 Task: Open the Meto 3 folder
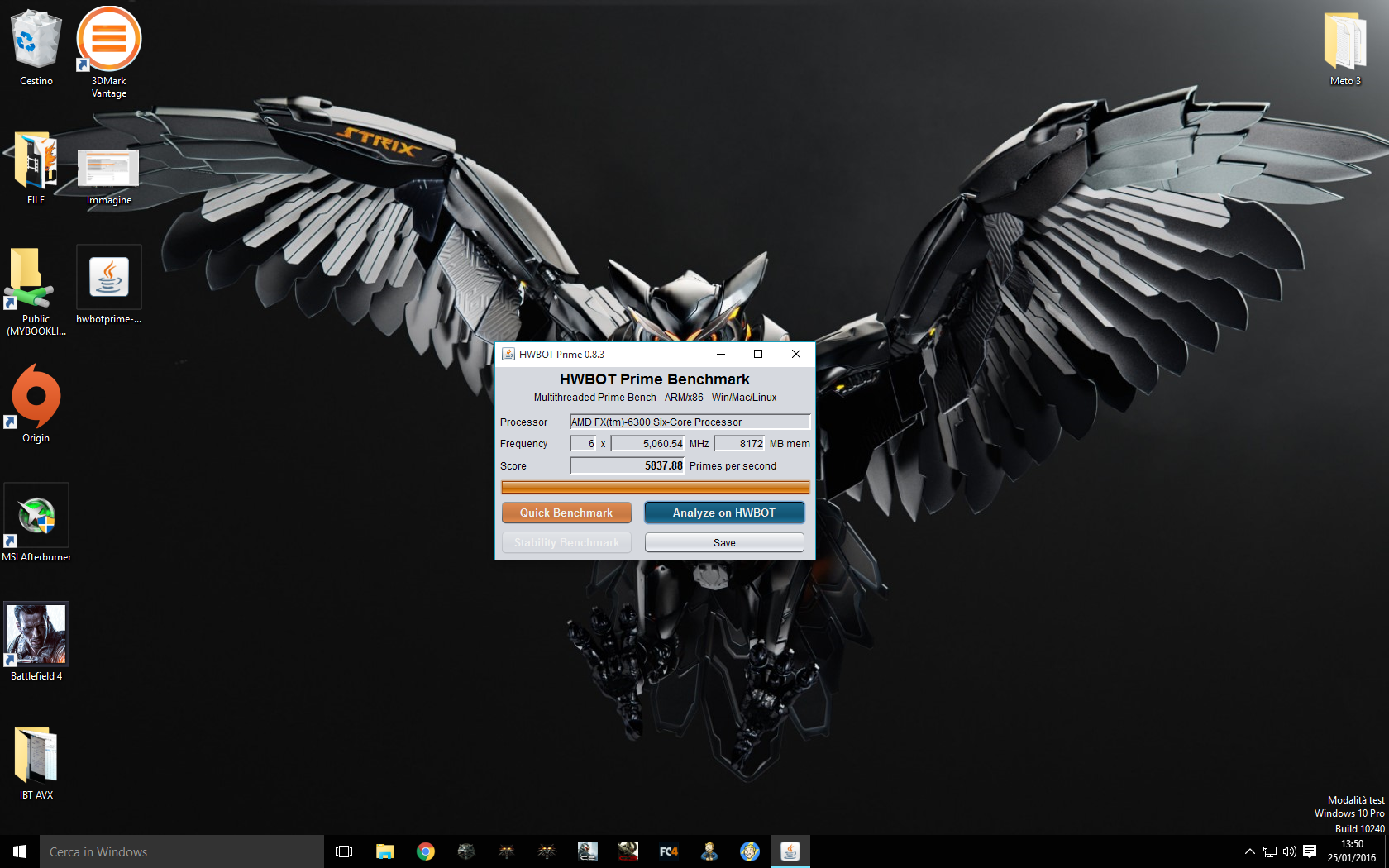click(x=1345, y=49)
